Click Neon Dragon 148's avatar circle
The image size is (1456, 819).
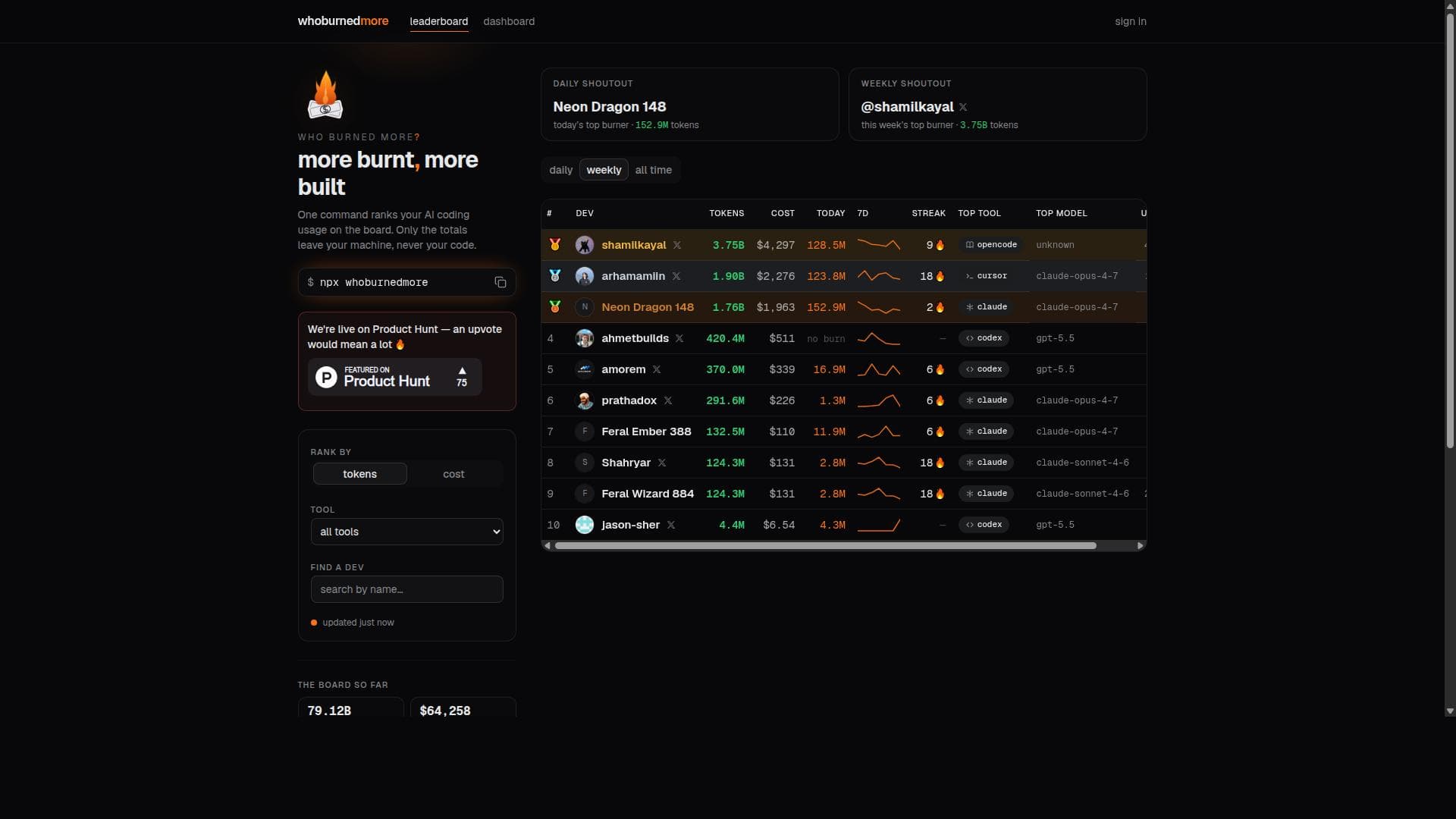[x=585, y=307]
